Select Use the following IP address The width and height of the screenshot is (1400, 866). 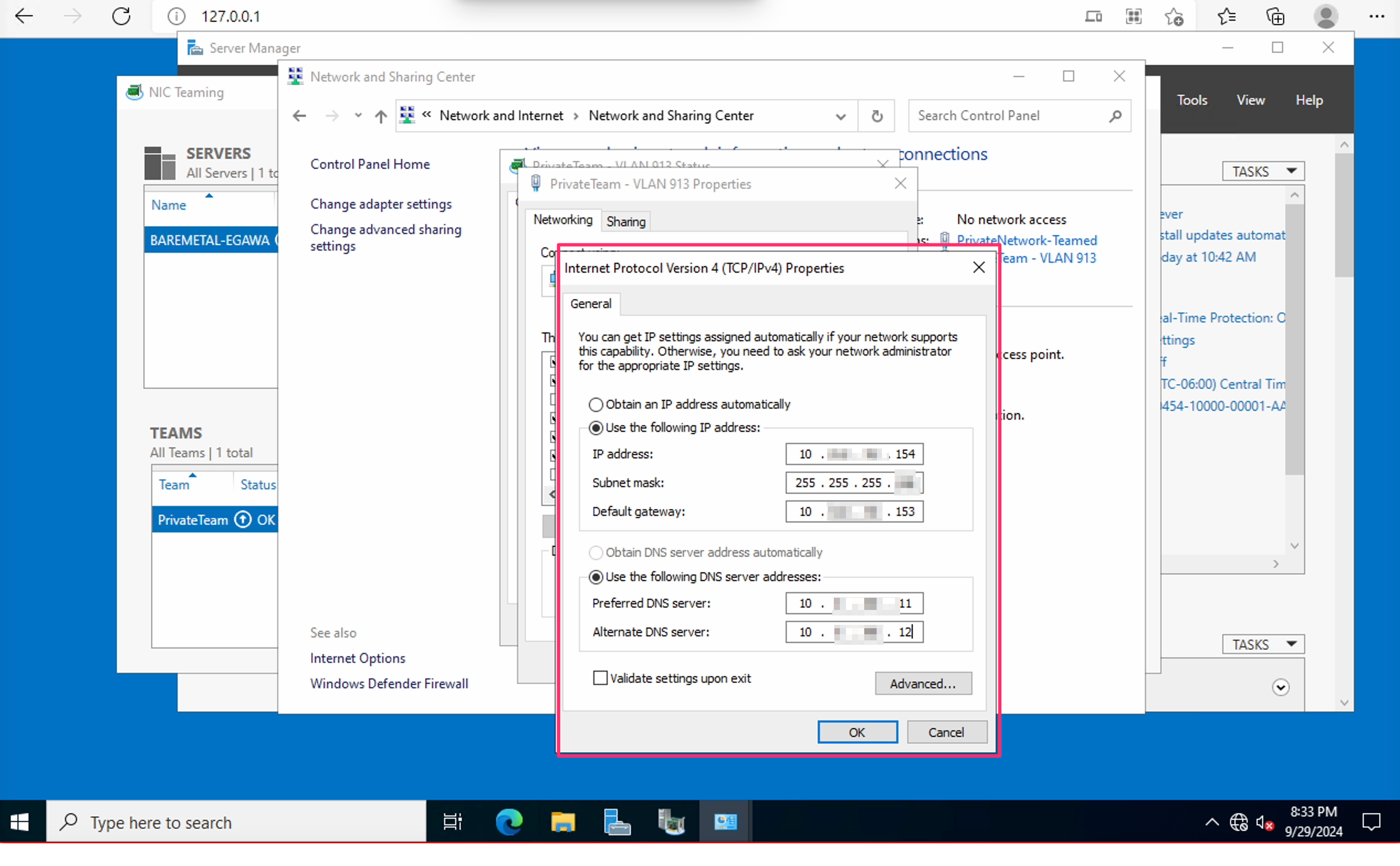595,428
